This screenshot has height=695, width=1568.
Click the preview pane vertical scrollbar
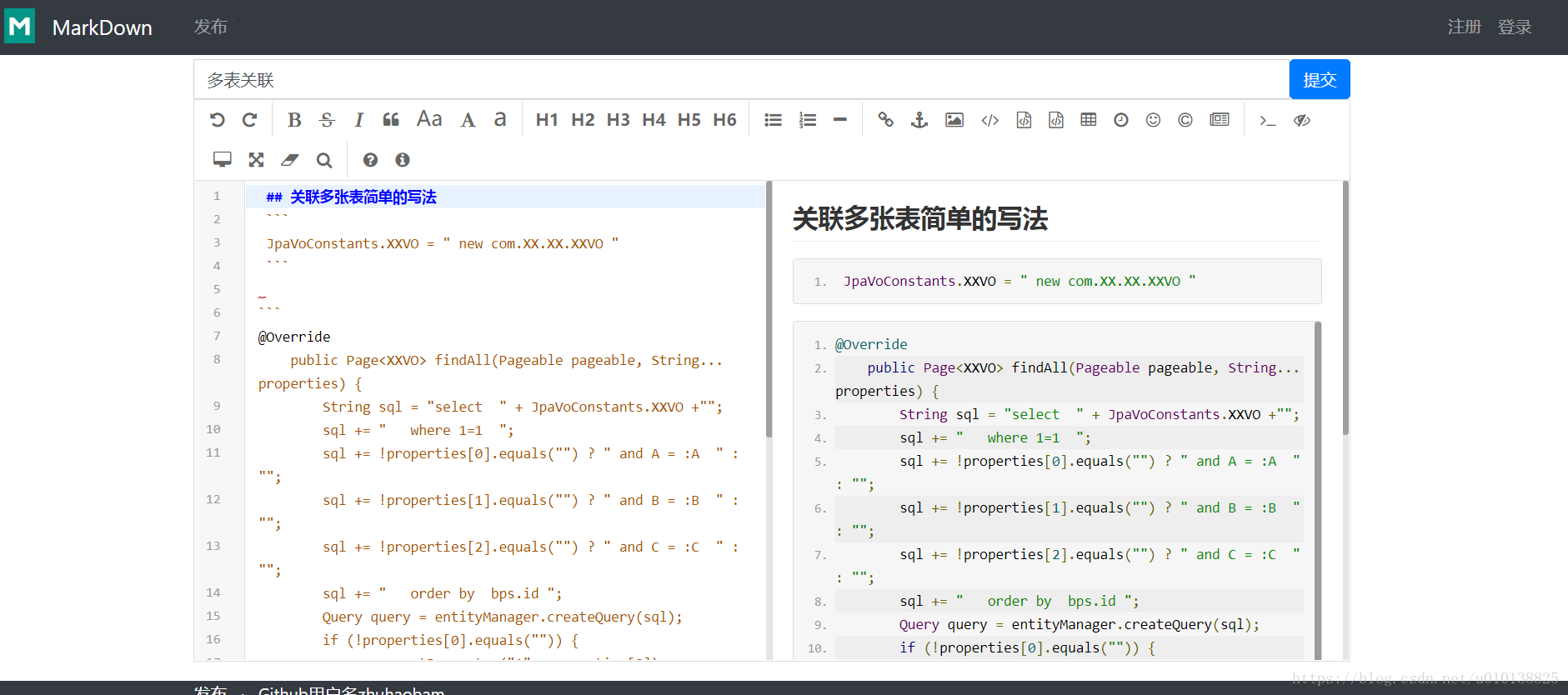(x=1345, y=307)
